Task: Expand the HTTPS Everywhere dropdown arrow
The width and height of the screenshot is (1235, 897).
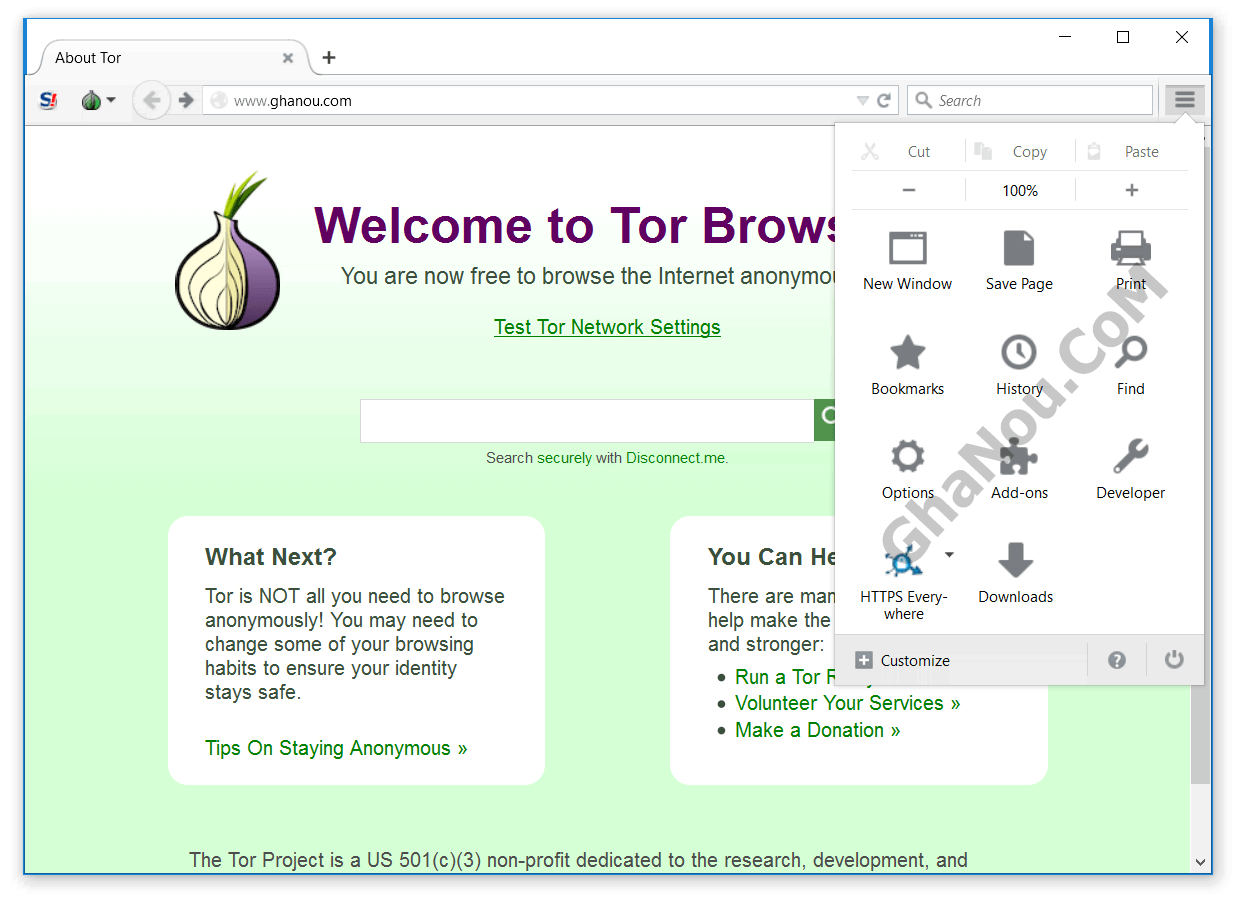Action: pos(949,555)
